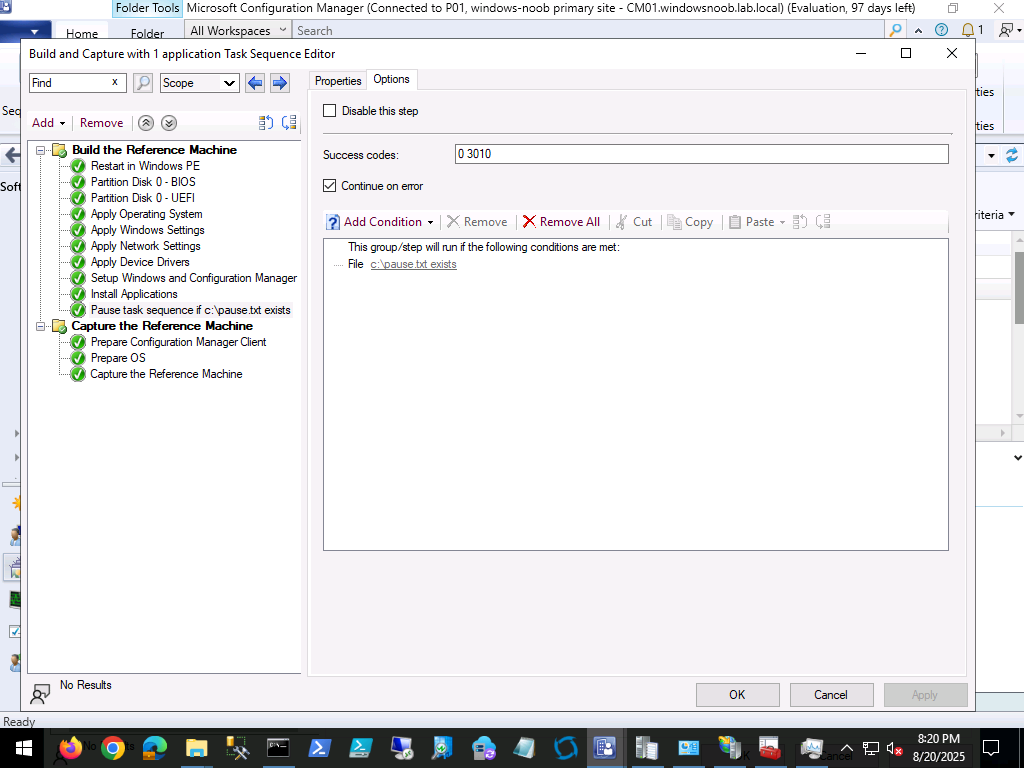Click the main window search magnifier icon
Image resolution: width=1024 pixels, height=768 pixels.
coord(895,30)
